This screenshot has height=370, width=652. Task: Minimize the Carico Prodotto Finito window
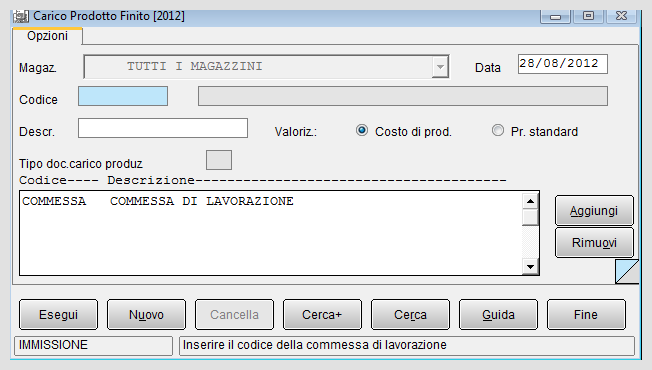click(x=556, y=17)
